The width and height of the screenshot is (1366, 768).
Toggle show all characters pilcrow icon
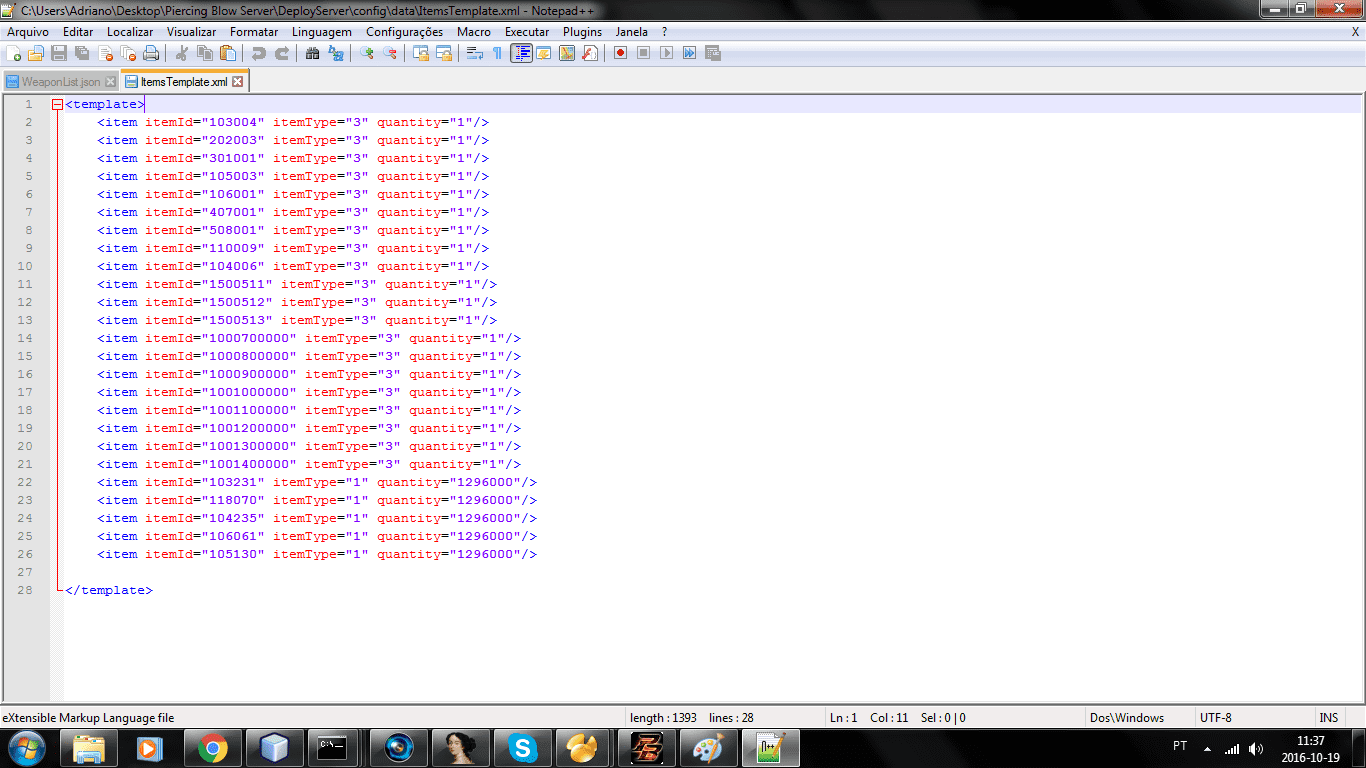497,53
